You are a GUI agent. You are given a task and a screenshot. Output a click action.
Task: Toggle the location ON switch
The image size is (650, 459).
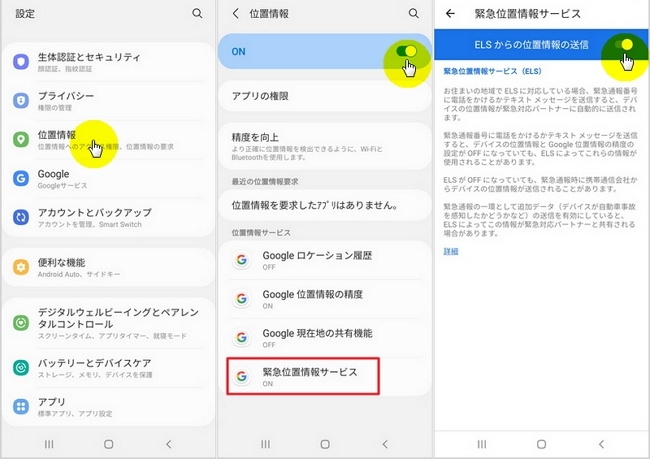[x=406, y=51]
